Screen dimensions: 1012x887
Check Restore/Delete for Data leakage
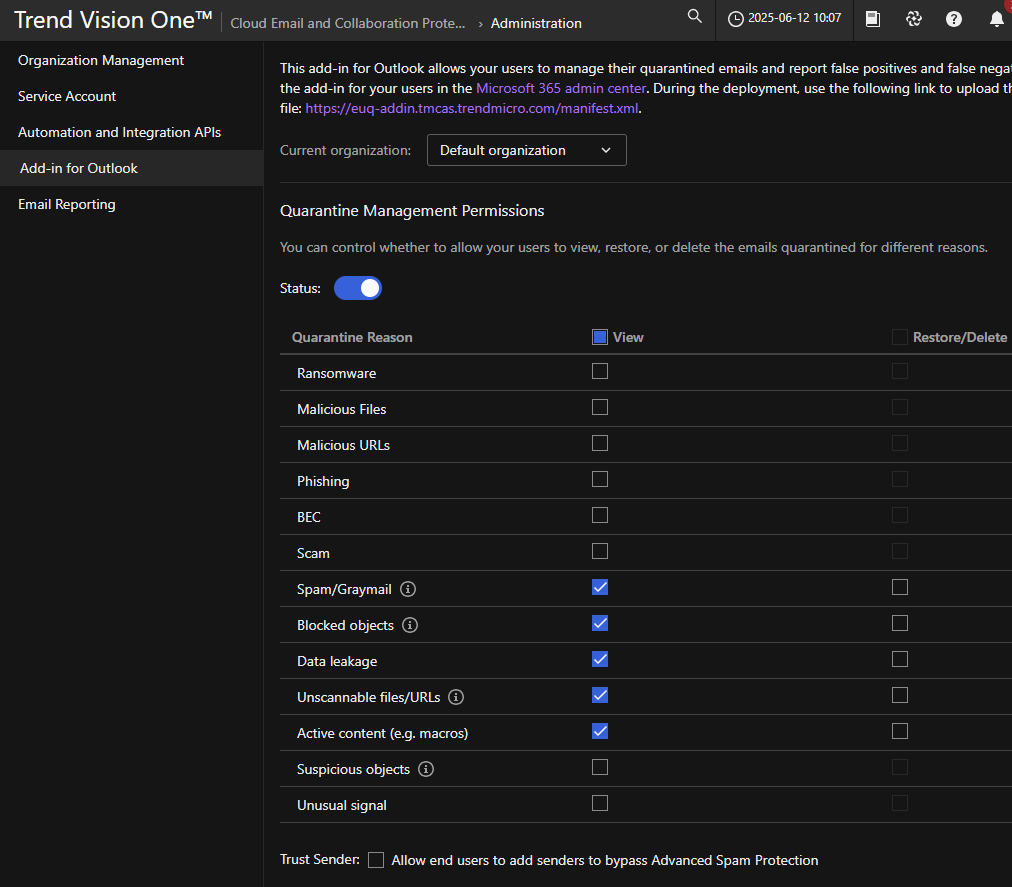pyautogui.click(x=900, y=659)
